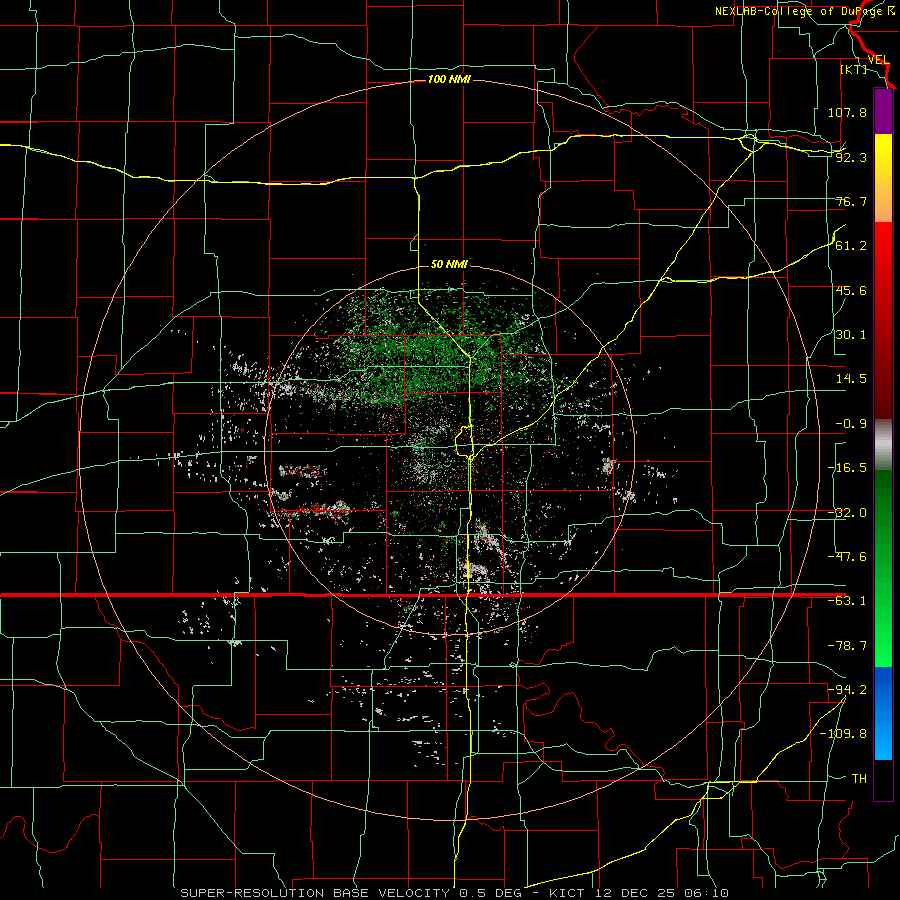Pick the red segment of velocity color bar
The width and height of the screenshot is (900, 900).
pyautogui.click(x=883, y=320)
